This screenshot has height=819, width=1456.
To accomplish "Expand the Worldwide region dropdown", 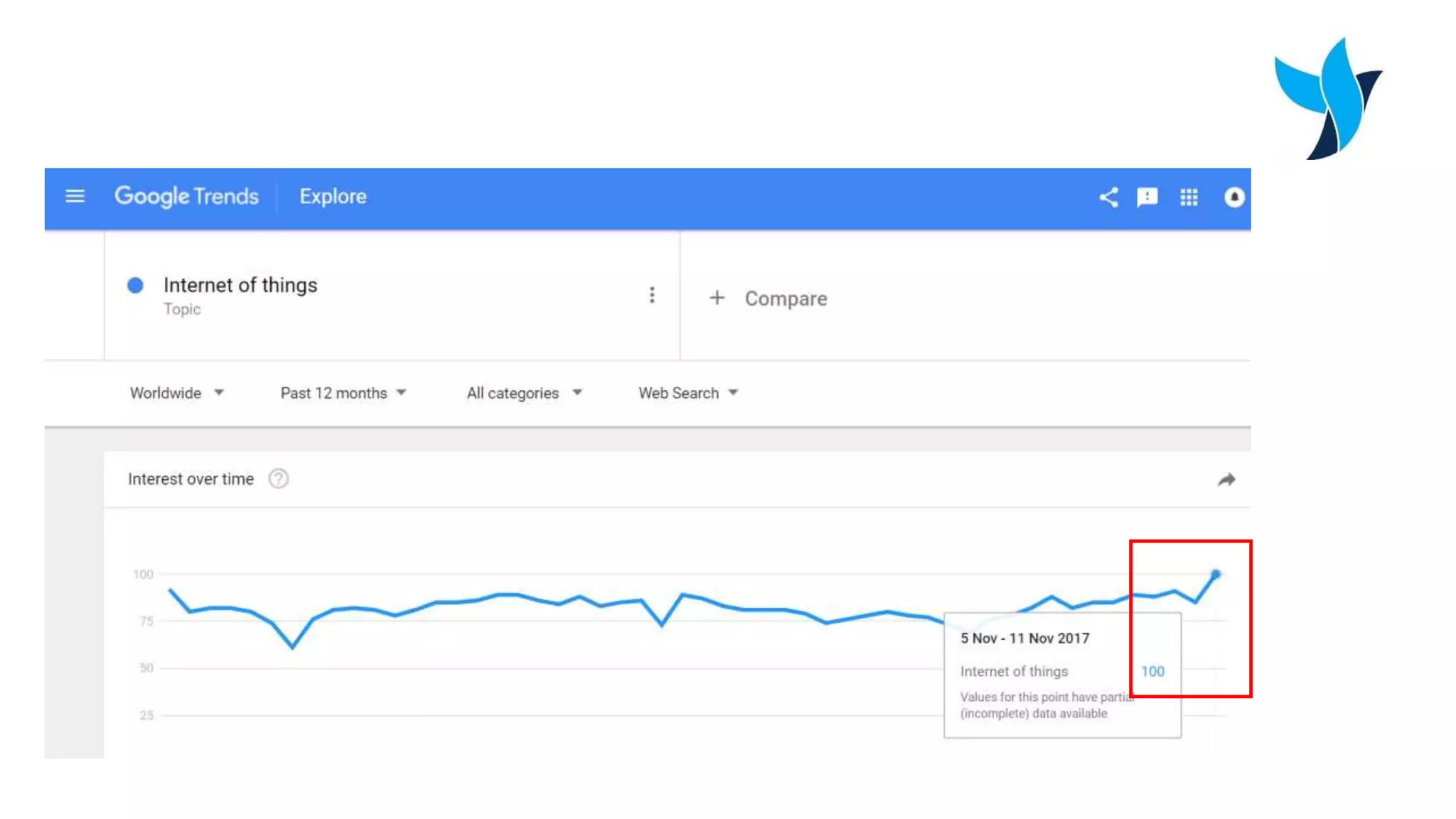I will click(176, 393).
